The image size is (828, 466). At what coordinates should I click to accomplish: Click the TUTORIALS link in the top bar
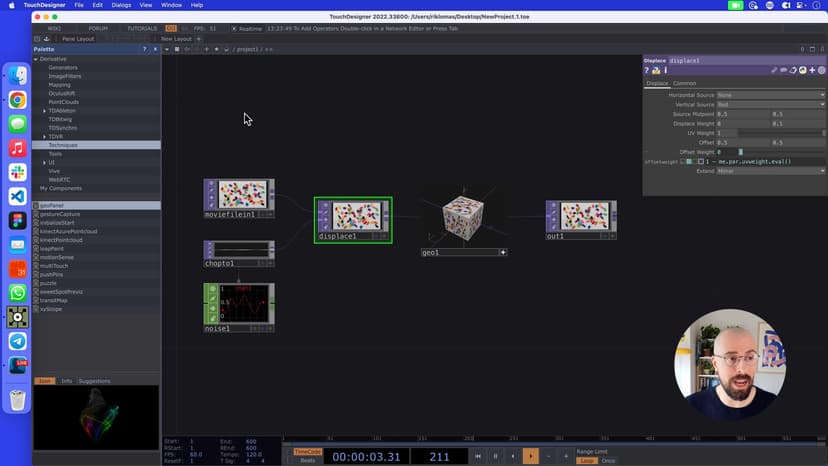click(x=142, y=28)
